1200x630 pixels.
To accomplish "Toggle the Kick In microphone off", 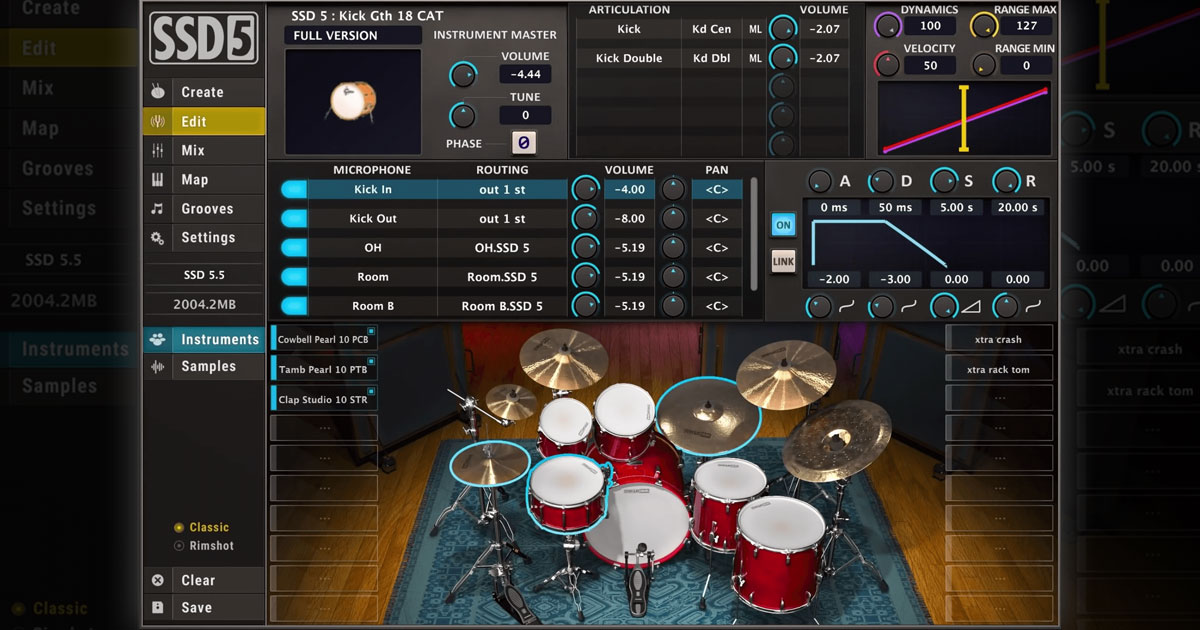I will [x=294, y=189].
